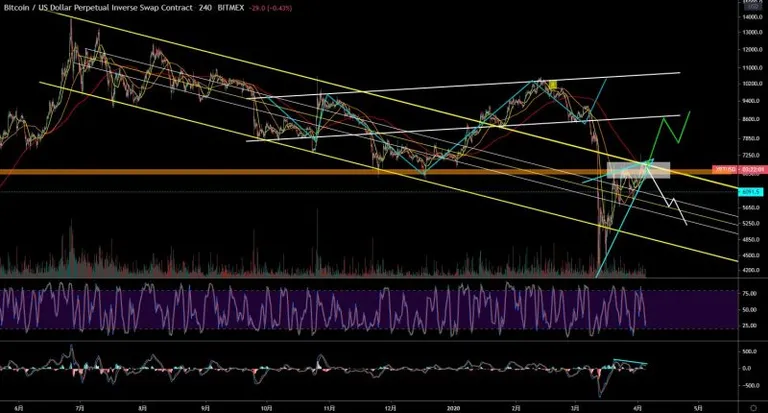This screenshot has width=768, height=413.
Task: Click the BITMEX exchange label
Action: tap(231, 8)
